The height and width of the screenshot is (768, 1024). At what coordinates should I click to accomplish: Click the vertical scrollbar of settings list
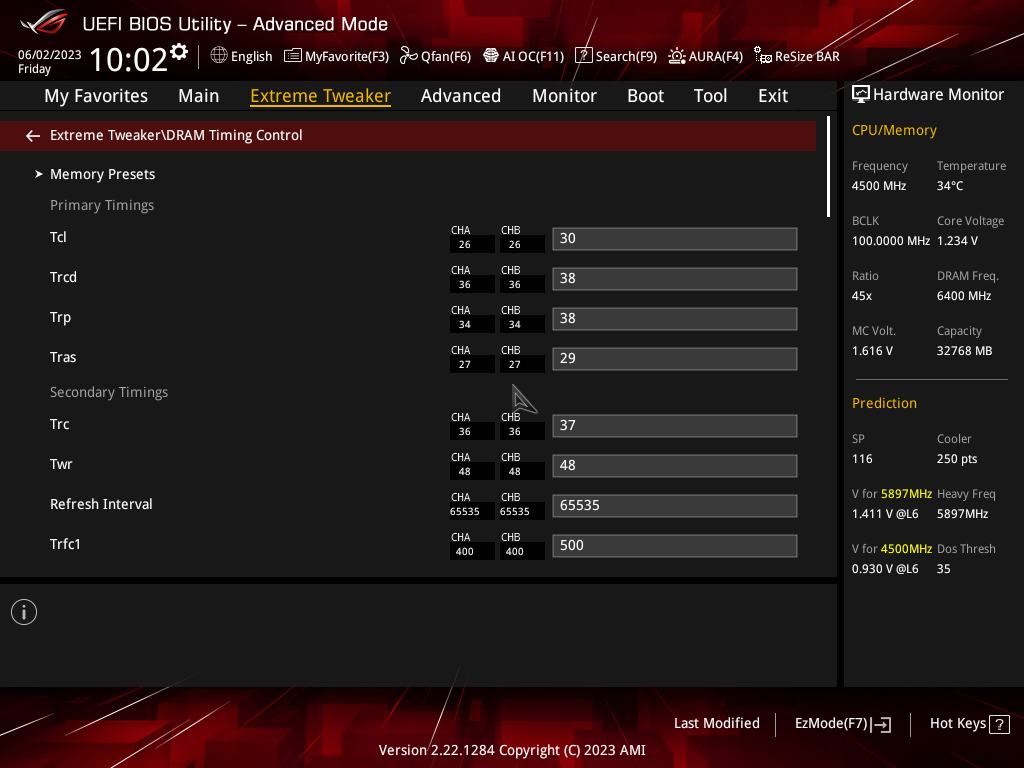click(x=828, y=167)
